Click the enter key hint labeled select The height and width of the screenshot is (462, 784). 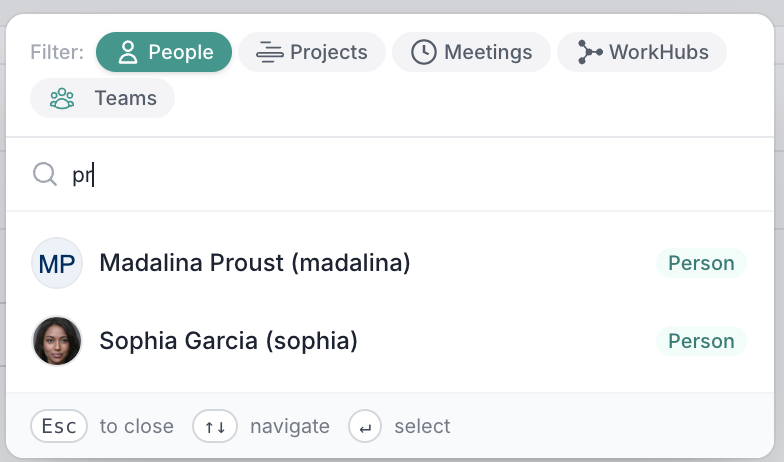pos(366,427)
